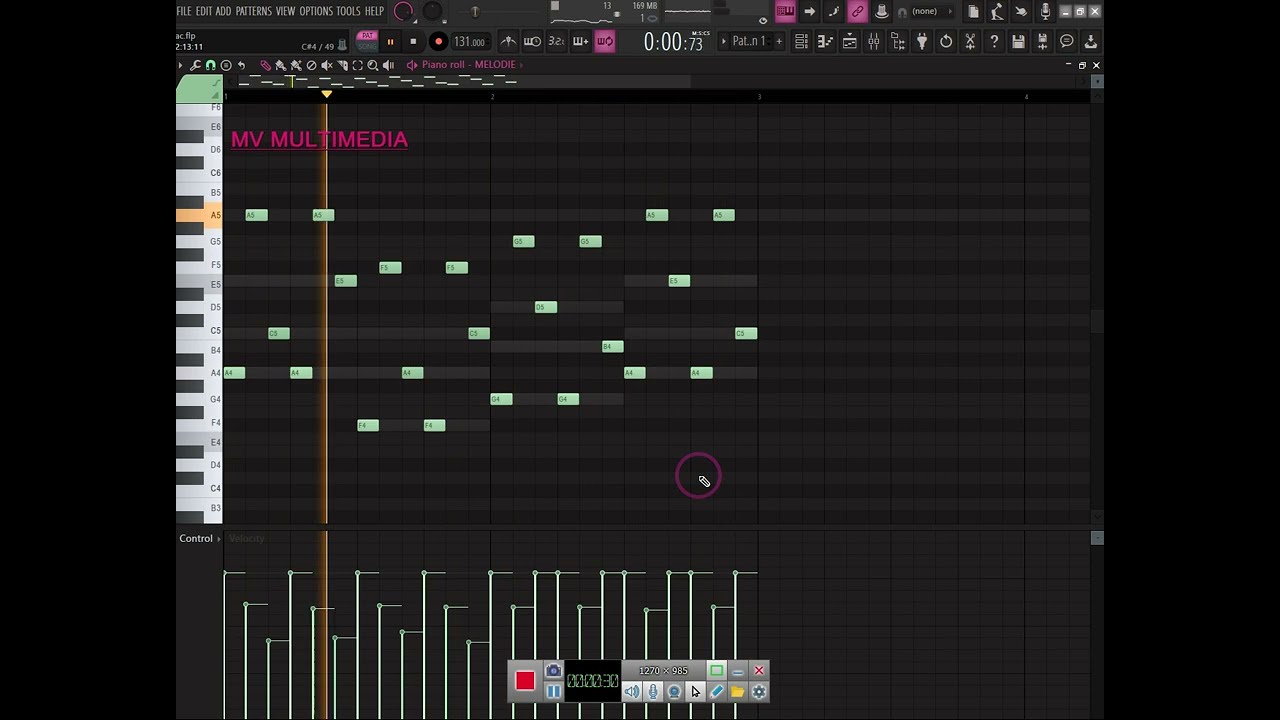Image resolution: width=1280 pixels, height=720 pixels.
Task: Open the browser/plugin picker icon
Action: click(x=897, y=41)
